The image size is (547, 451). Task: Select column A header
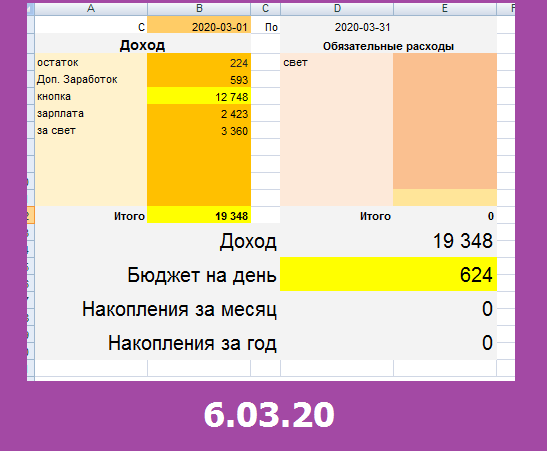tap(91, 8)
